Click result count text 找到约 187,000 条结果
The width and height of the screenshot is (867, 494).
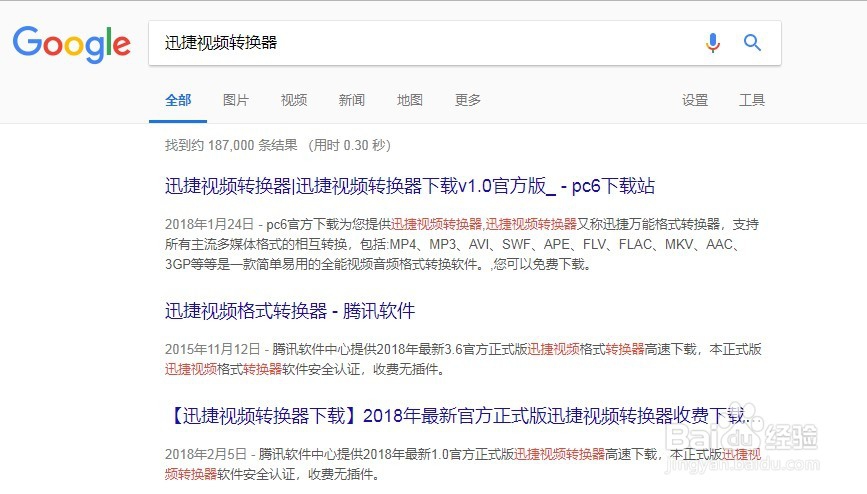click(231, 145)
